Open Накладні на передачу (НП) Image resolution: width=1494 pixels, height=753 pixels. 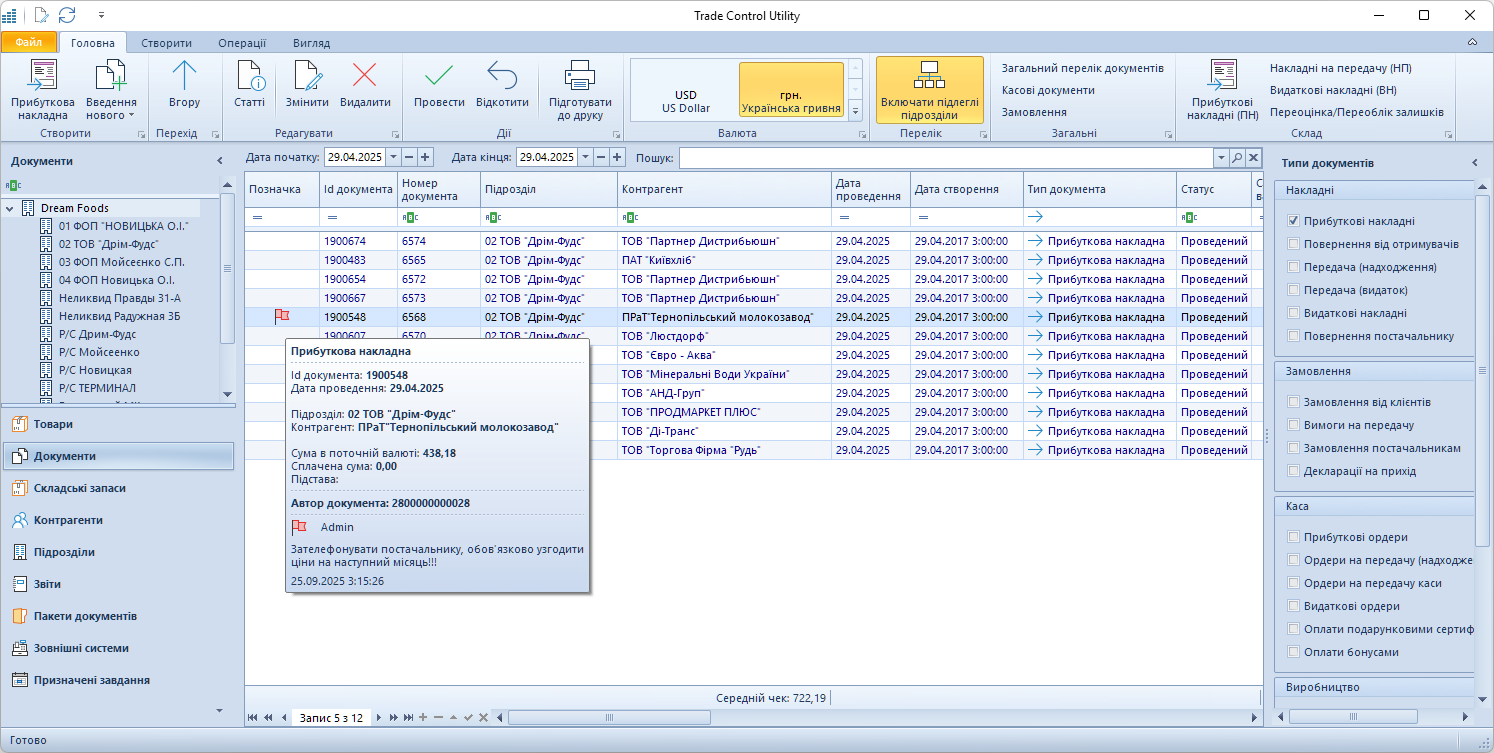[1340, 68]
